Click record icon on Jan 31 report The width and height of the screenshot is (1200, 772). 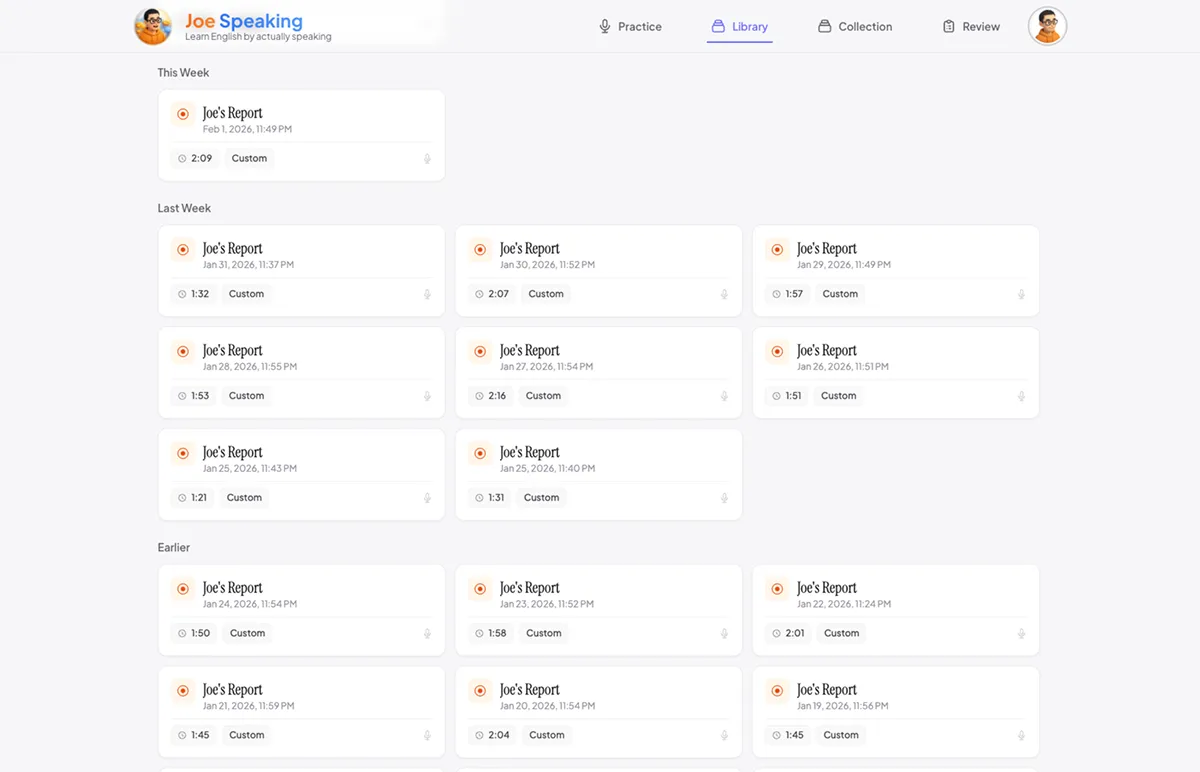pos(182,250)
